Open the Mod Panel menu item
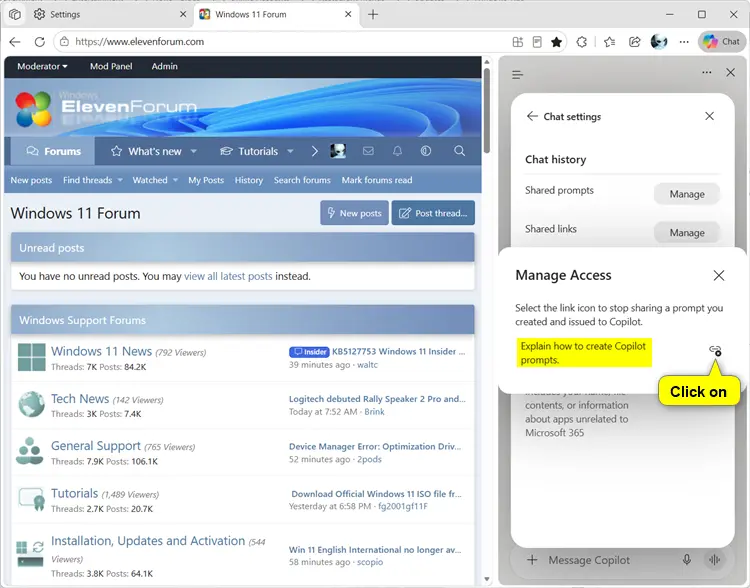750x588 pixels. 111,67
